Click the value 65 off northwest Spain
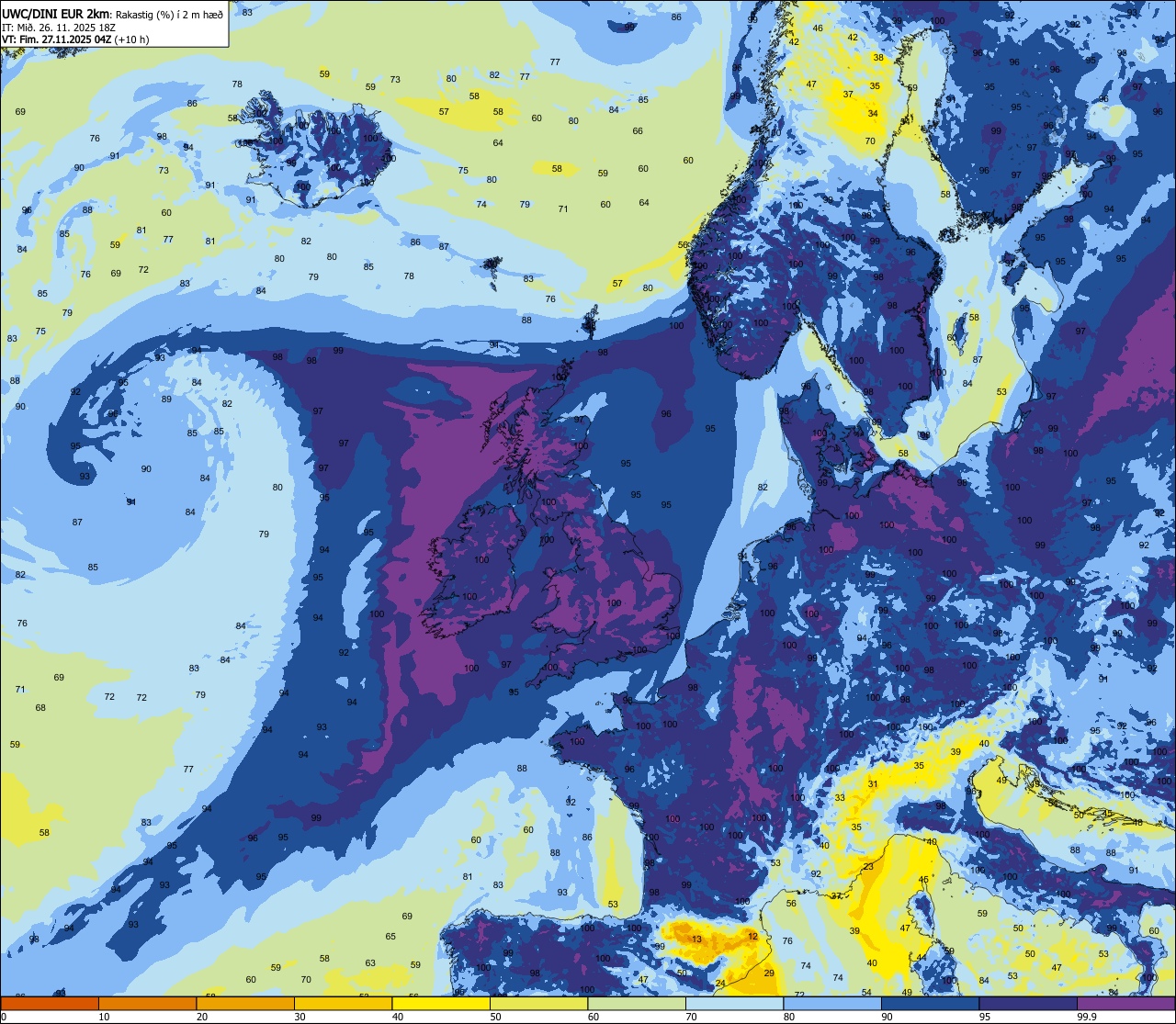Screen dimensions: 1176x1024 click(390, 936)
